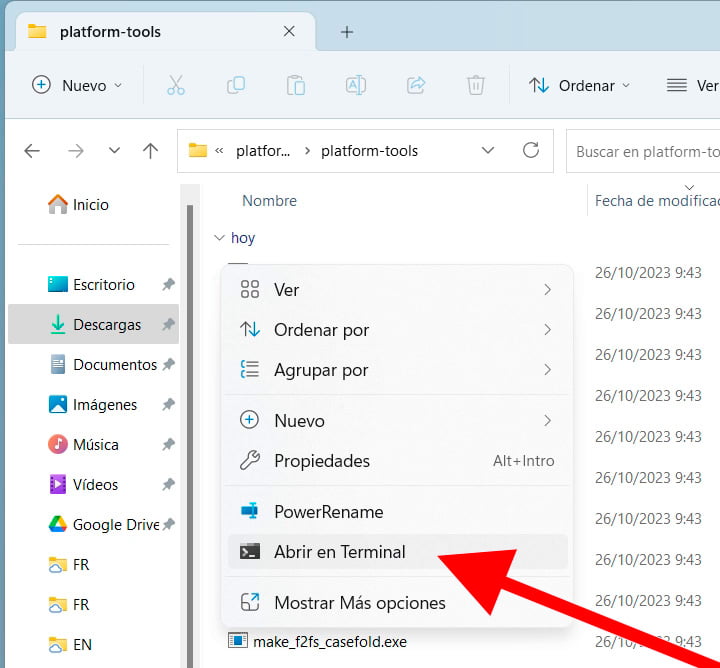Open recent locations chevron

[x=114, y=151]
